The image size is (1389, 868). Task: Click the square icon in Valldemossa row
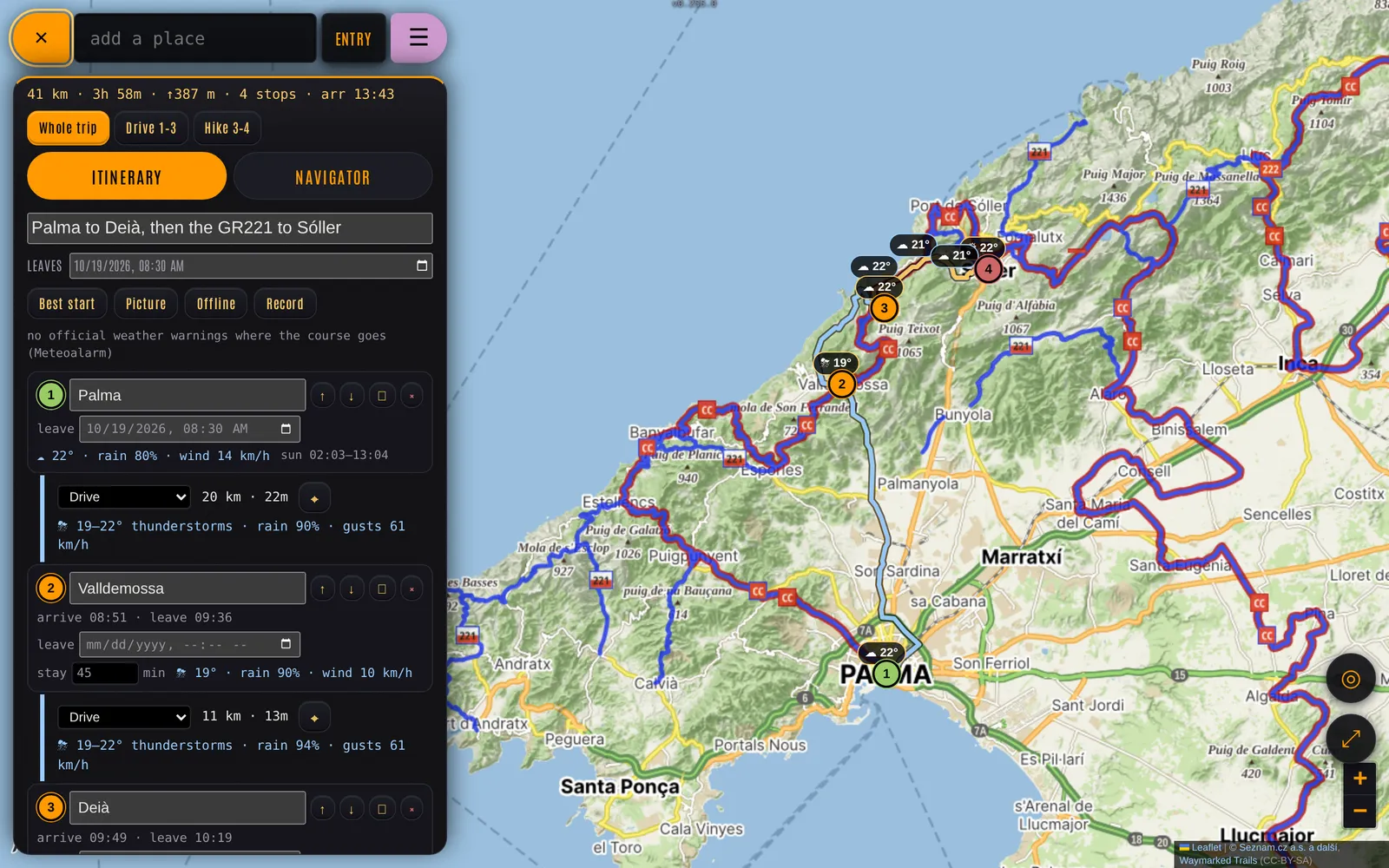(x=382, y=589)
